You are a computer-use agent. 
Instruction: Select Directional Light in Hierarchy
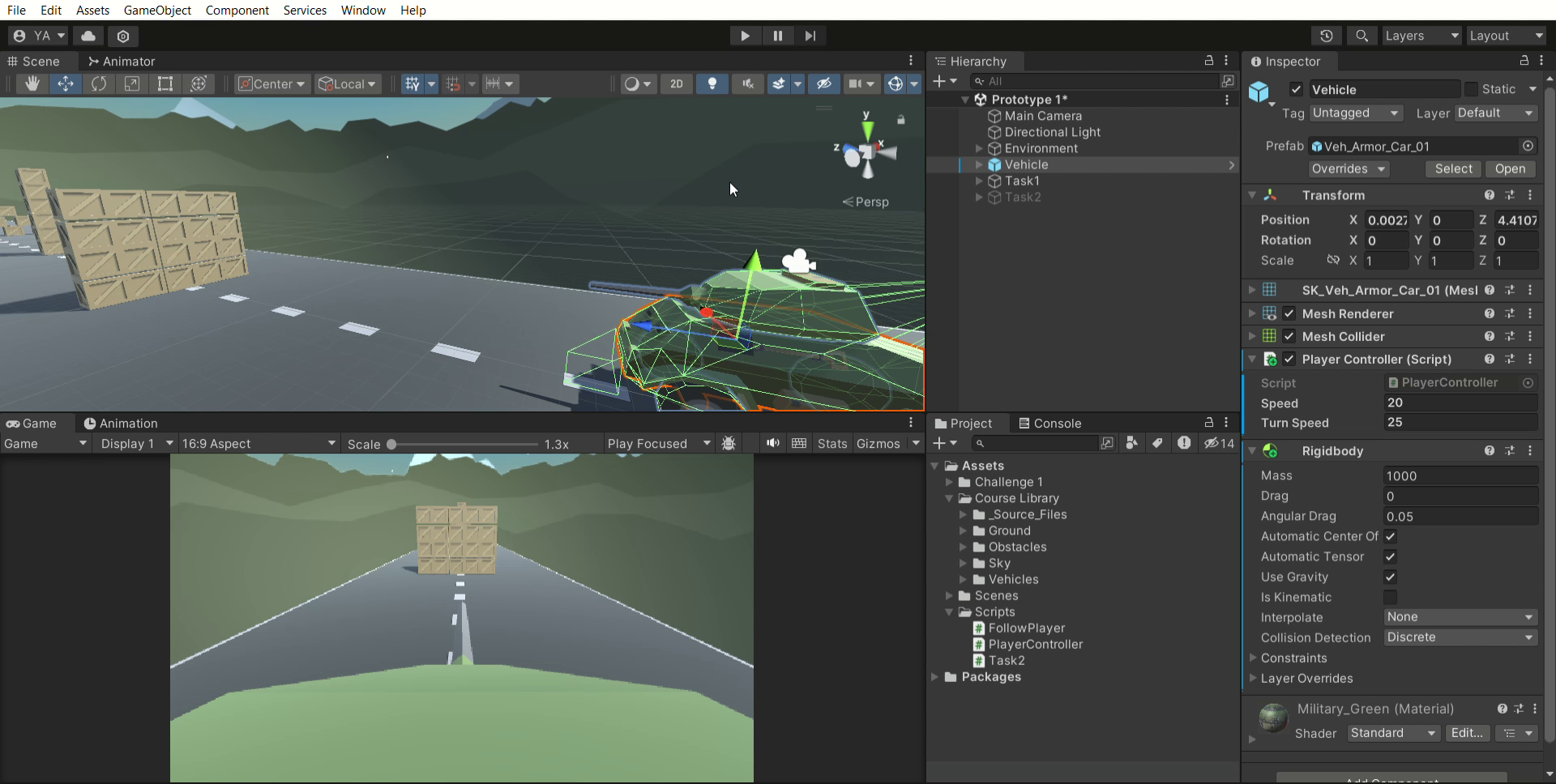(1053, 132)
